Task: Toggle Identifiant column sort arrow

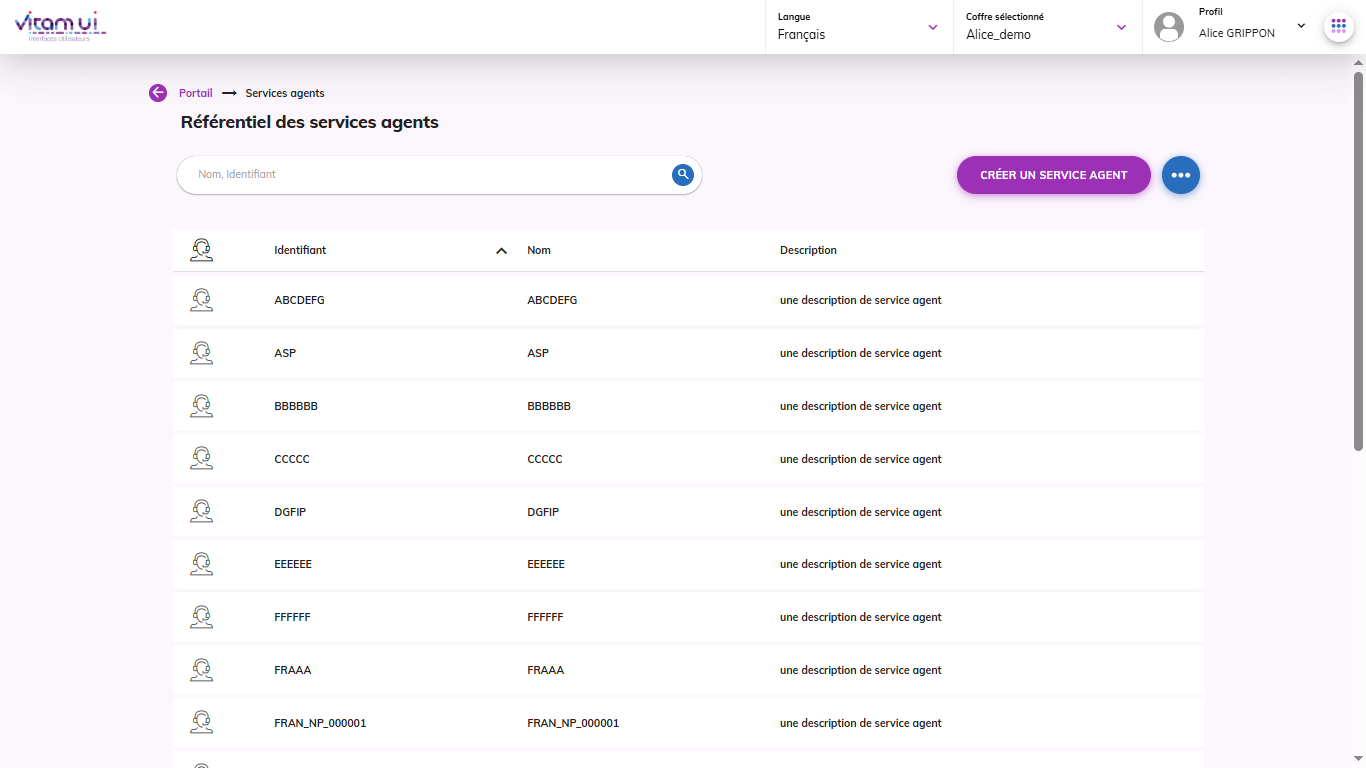Action: tap(501, 251)
